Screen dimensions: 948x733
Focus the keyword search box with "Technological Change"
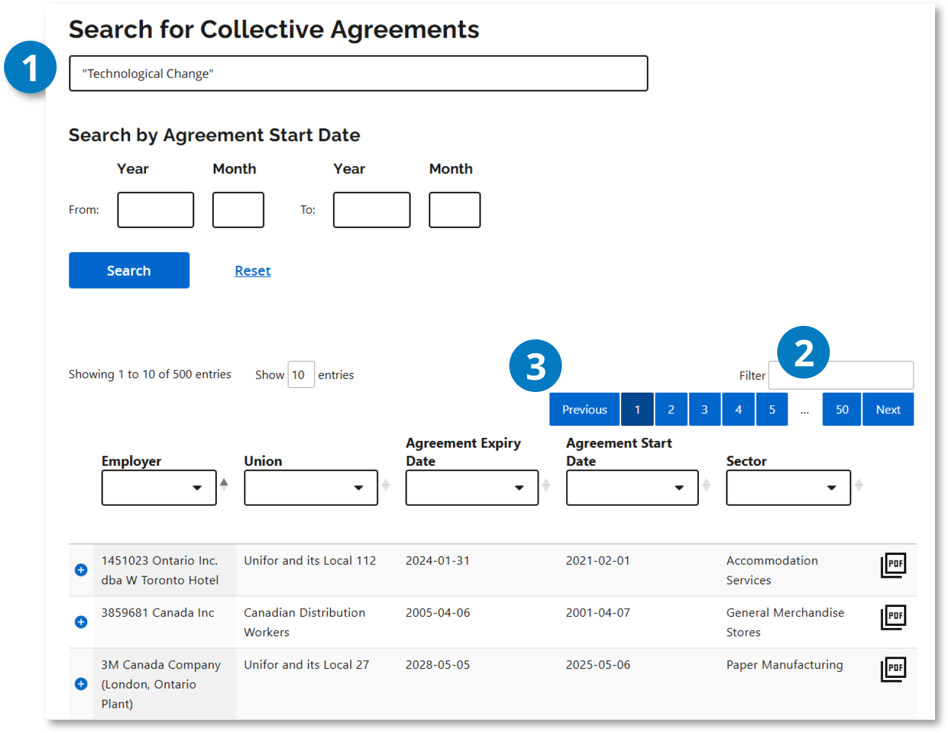point(359,73)
